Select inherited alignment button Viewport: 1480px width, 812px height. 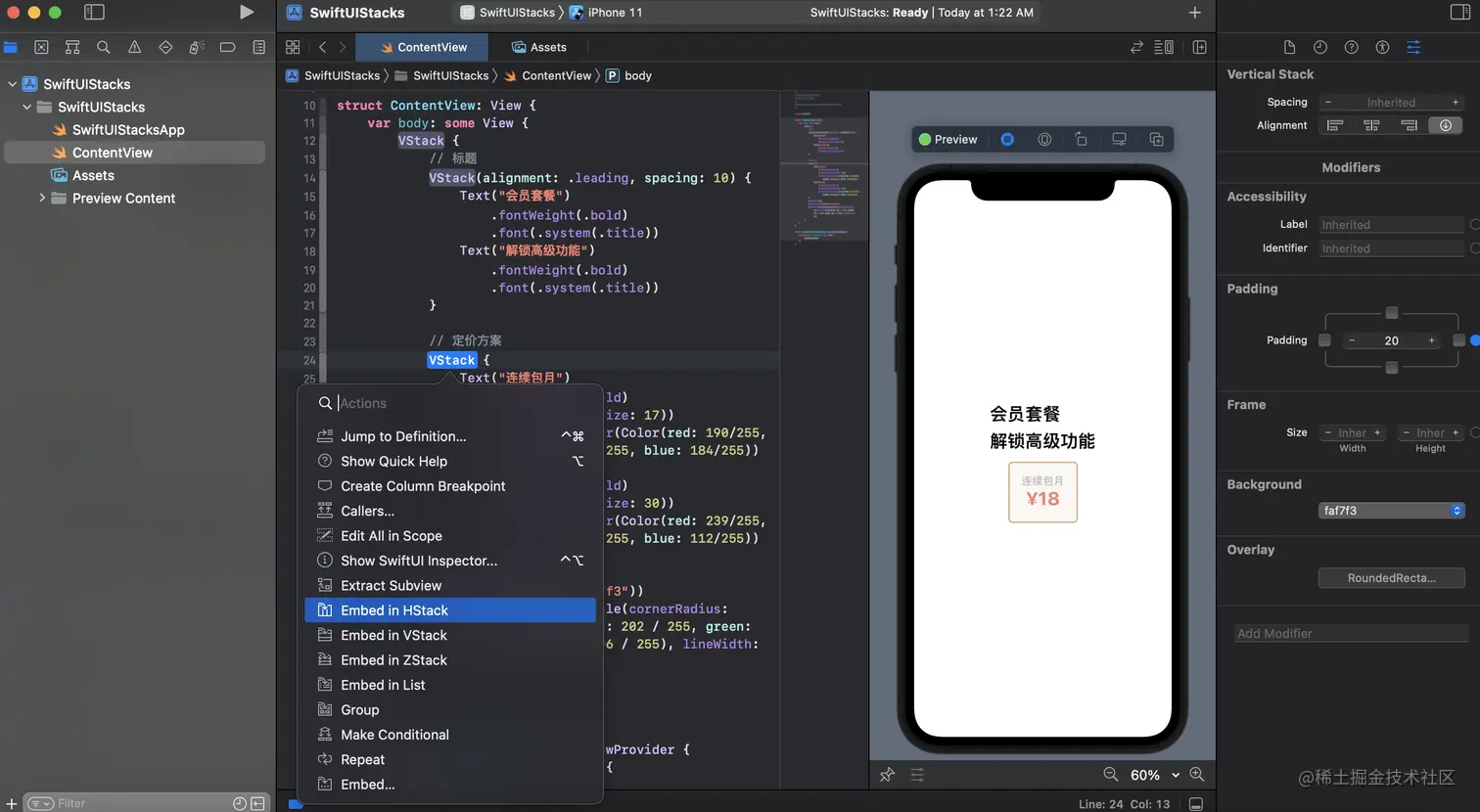(x=1446, y=125)
